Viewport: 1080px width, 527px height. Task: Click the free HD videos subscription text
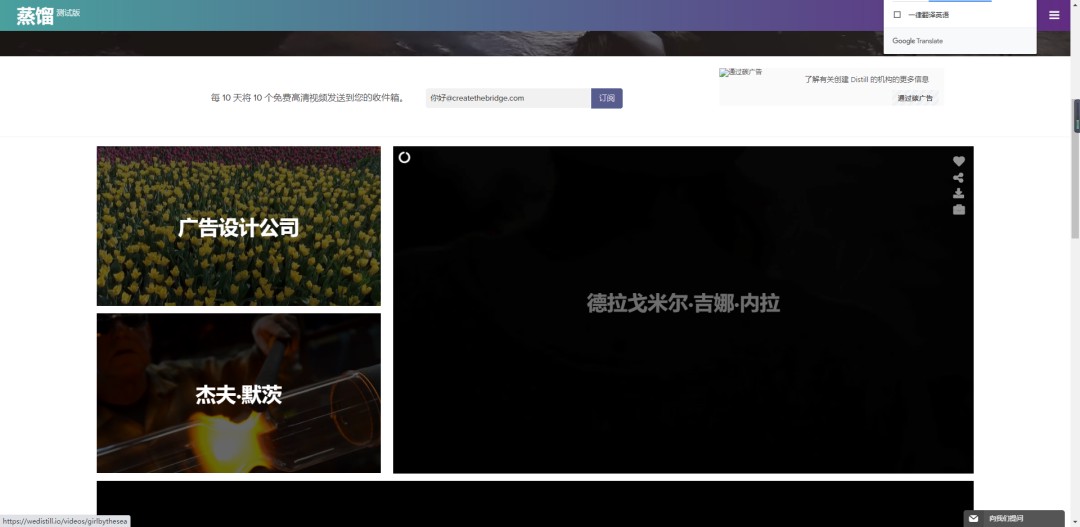(308, 98)
